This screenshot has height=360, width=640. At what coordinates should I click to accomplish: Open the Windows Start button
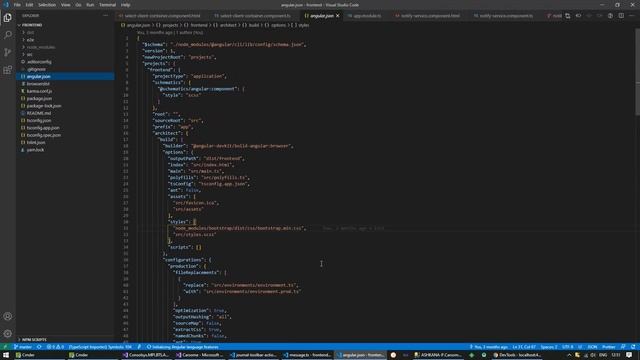click(6, 355)
